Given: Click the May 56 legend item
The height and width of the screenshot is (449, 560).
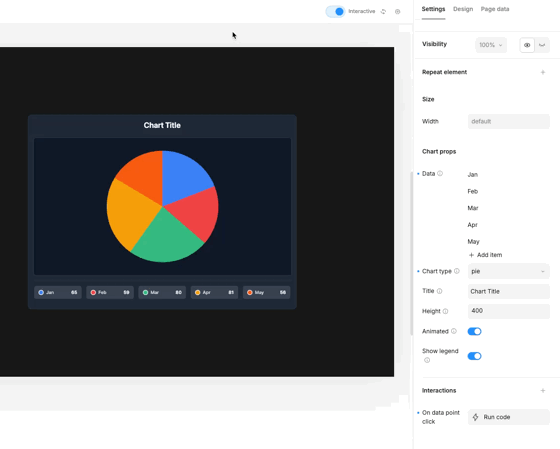Looking at the screenshot, I should pos(266,293).
